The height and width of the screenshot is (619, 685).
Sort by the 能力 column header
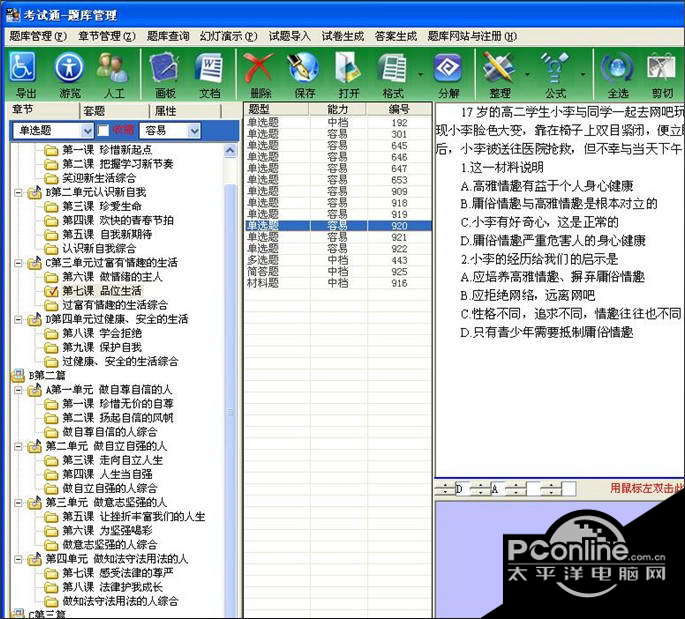(338, 109)
